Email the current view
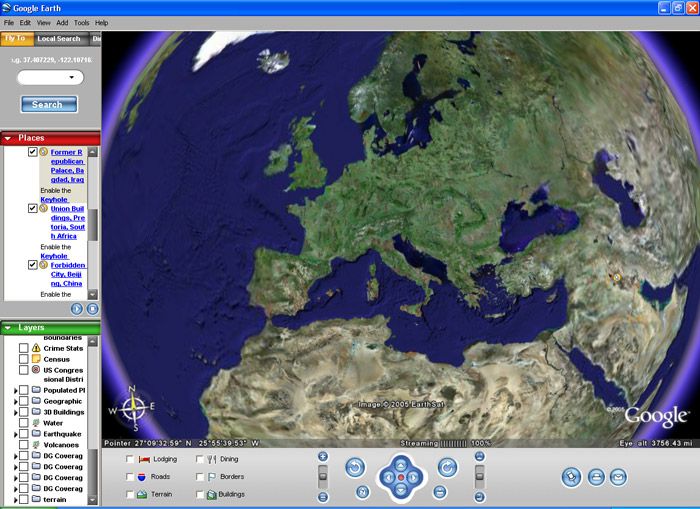Screen dimensions: 700x509 pyautogui.click(x=618, y=477)
